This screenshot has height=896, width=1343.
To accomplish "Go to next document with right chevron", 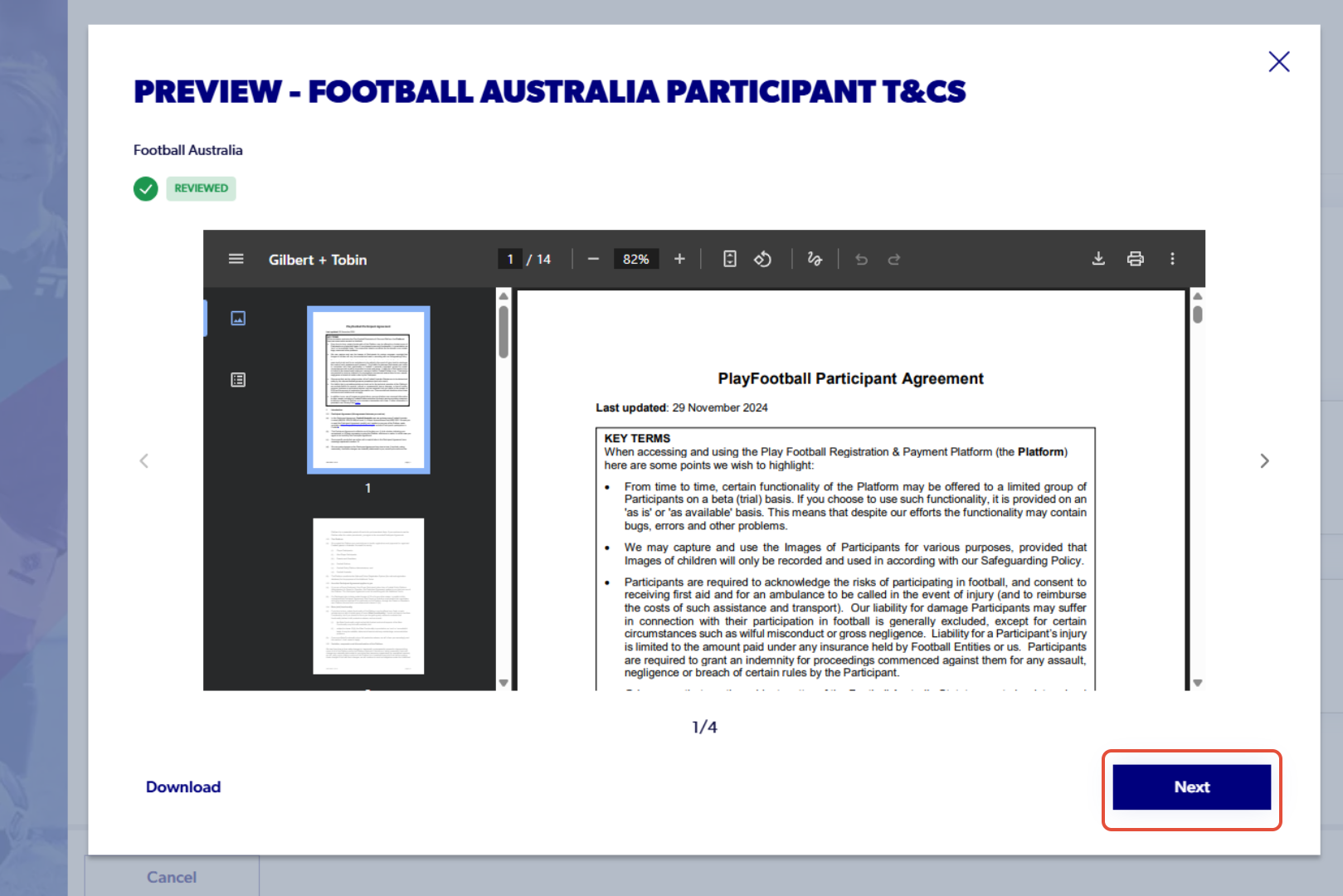I will tap(1264, 460).
